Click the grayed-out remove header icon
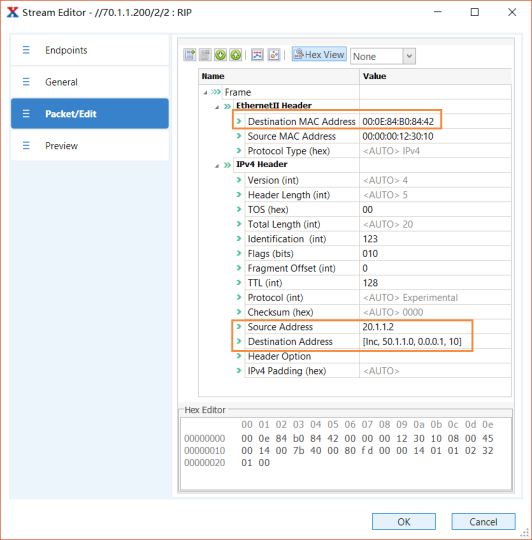532x540 pixels. 205,55
